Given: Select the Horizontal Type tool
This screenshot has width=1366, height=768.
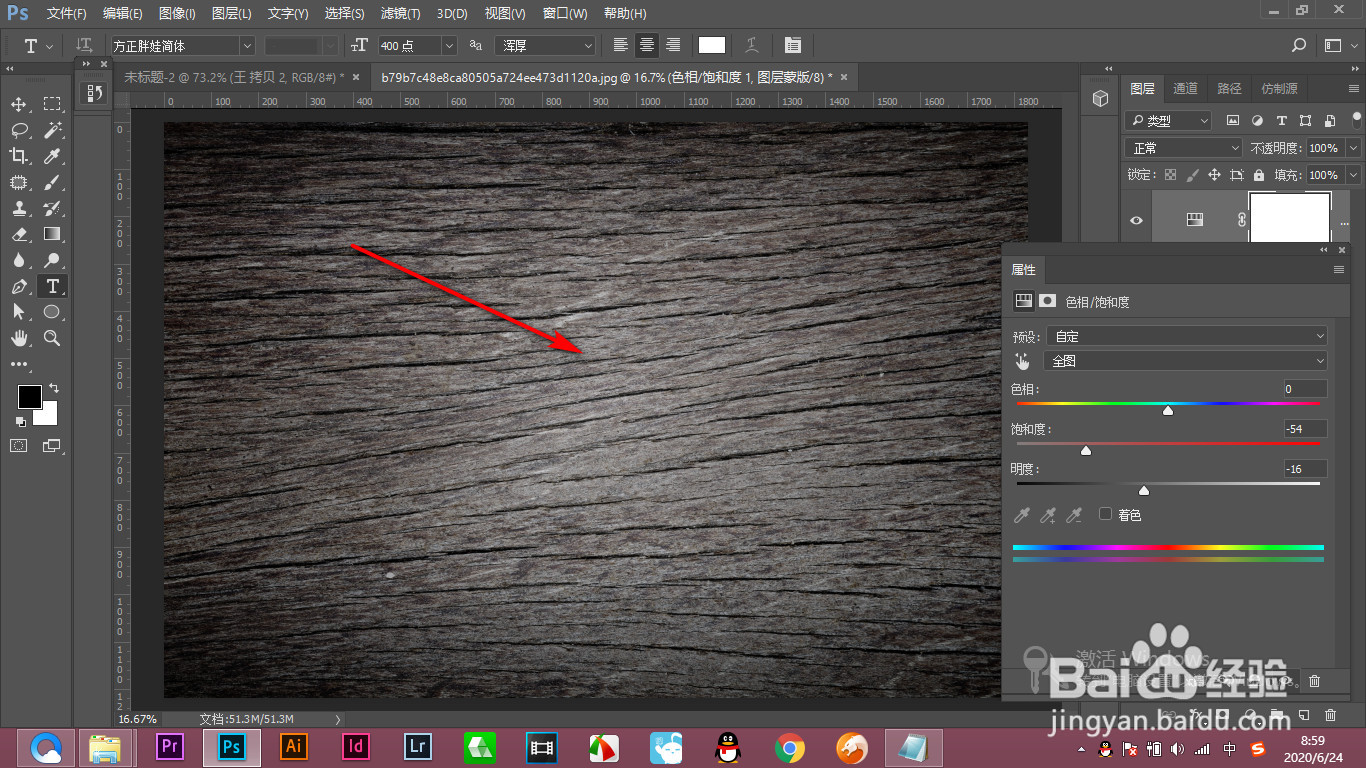Looking at the screenshot, I should (x=52, y=286).
